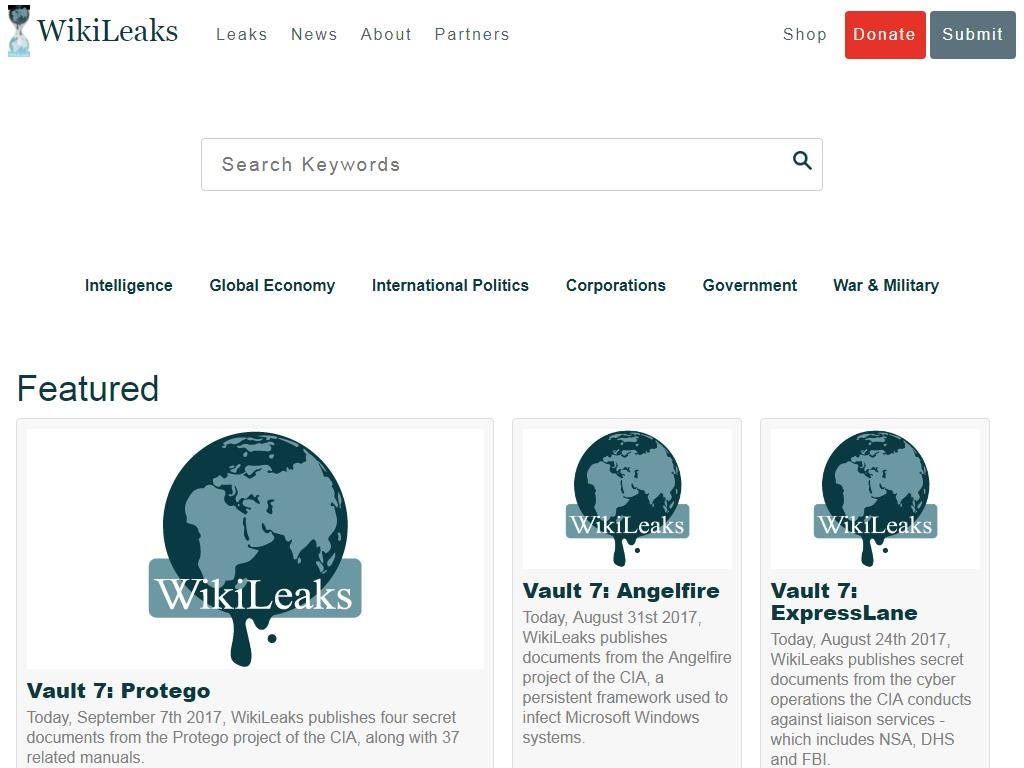The image size is (1024, 768).
Task: Visit the Shop link
Action: [x=805, y=34]
